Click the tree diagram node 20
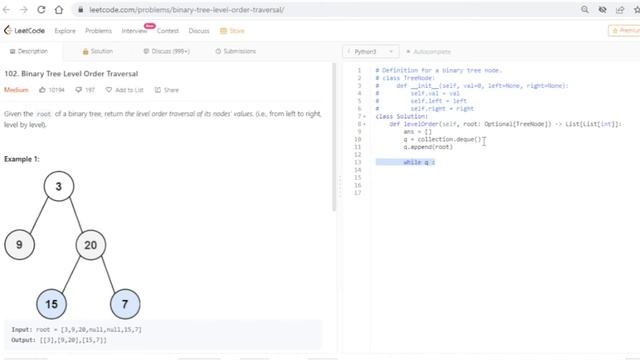640x360 pixels. (91, 245)
